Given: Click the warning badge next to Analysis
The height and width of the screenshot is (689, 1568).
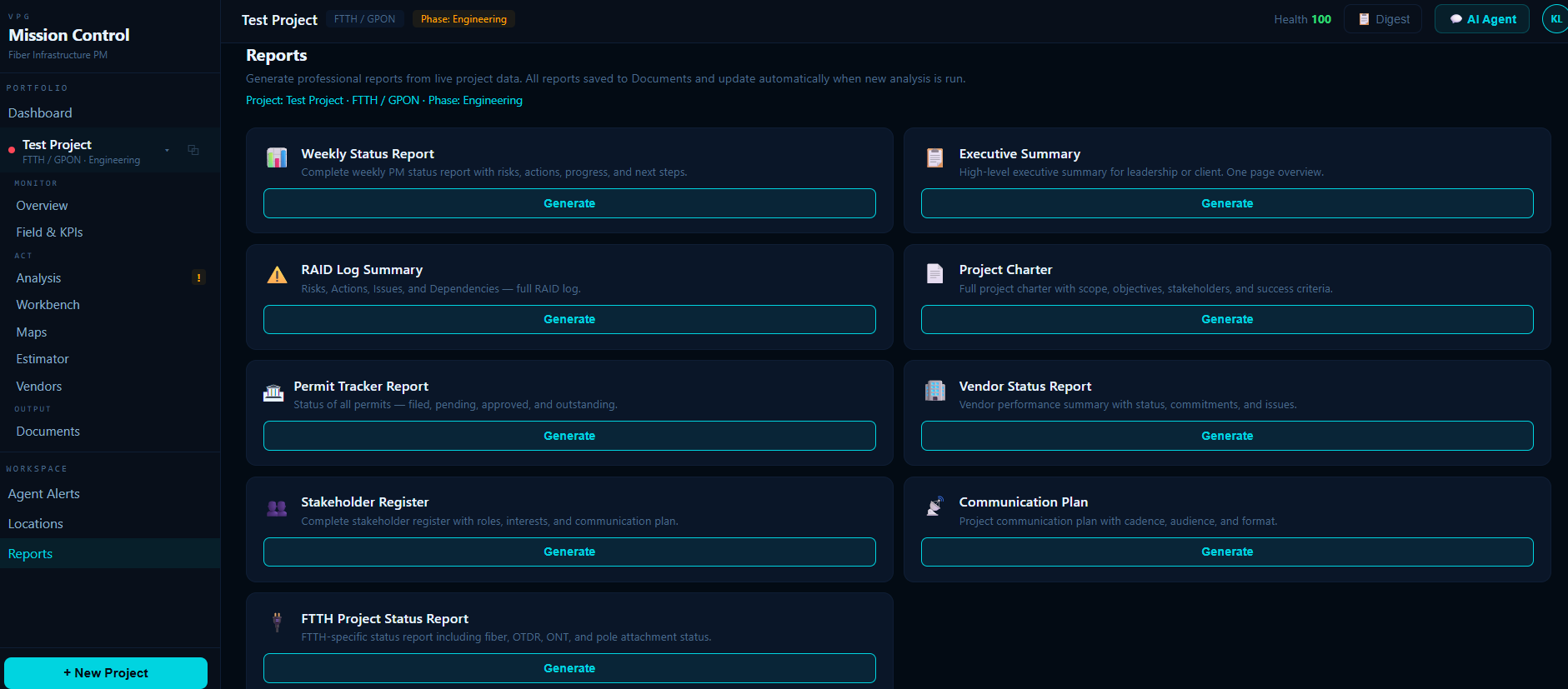Looking at the screenshot, I should tap(198, 277).
